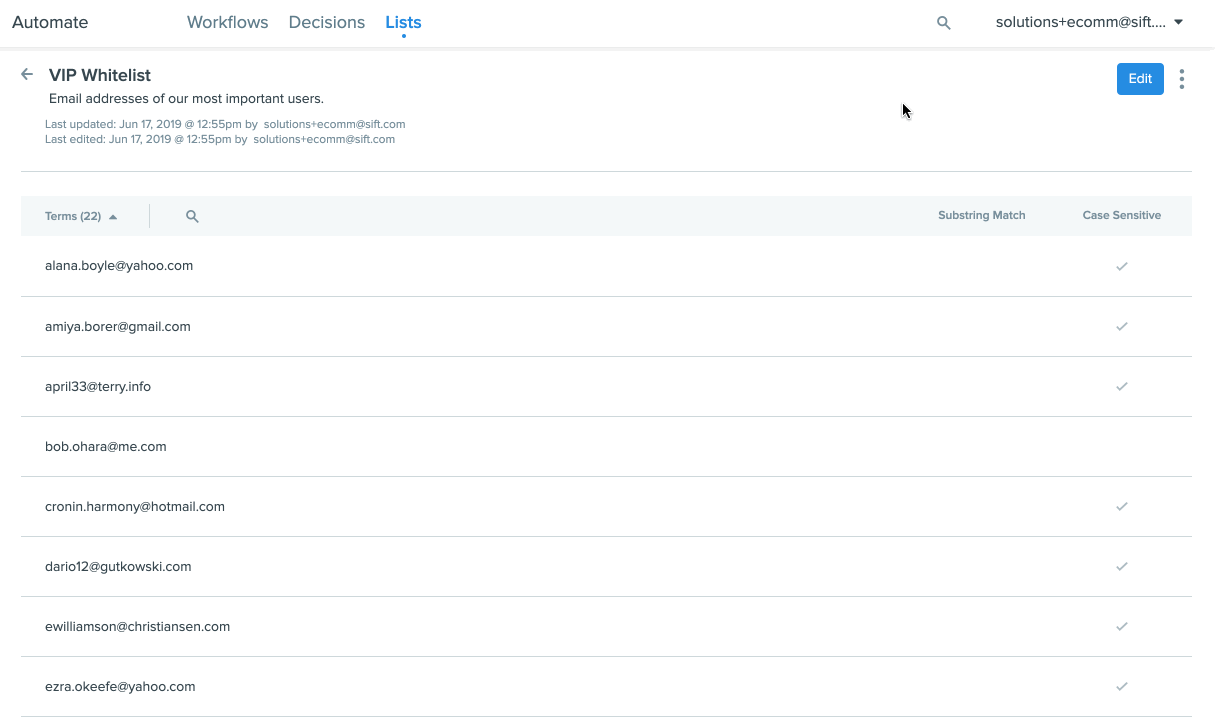Toggle the case-sensitive check for april33@terry.info
This screenshot has width=1215, height=721.
(1122, 386)
